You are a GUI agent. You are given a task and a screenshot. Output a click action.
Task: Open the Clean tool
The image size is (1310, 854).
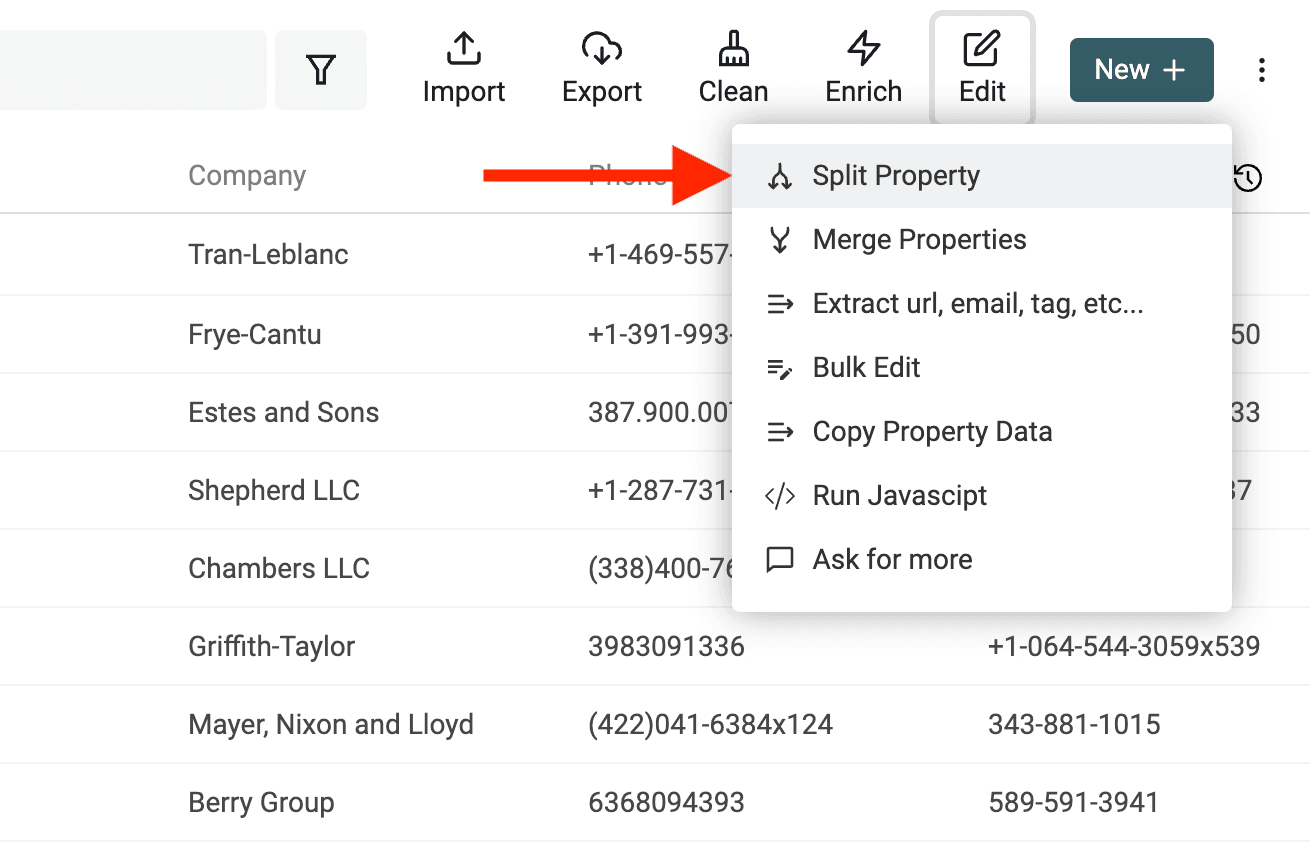733,65
